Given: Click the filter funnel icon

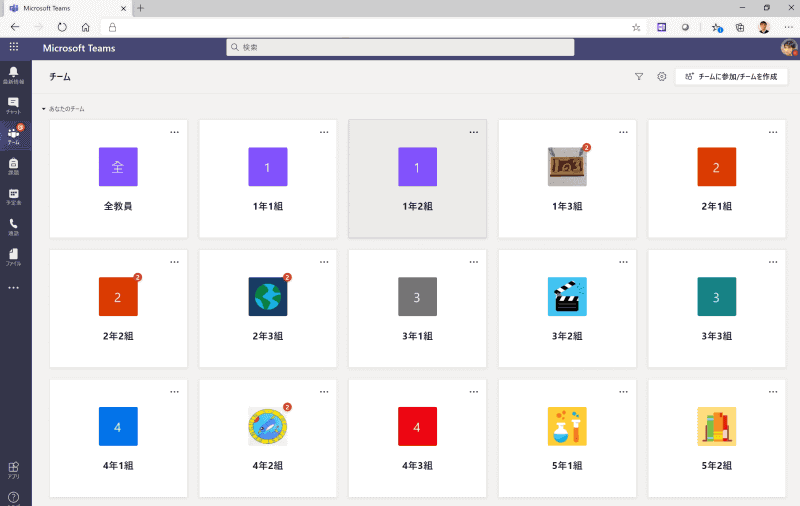Looking at the screenshot, I should click(639, 76).
